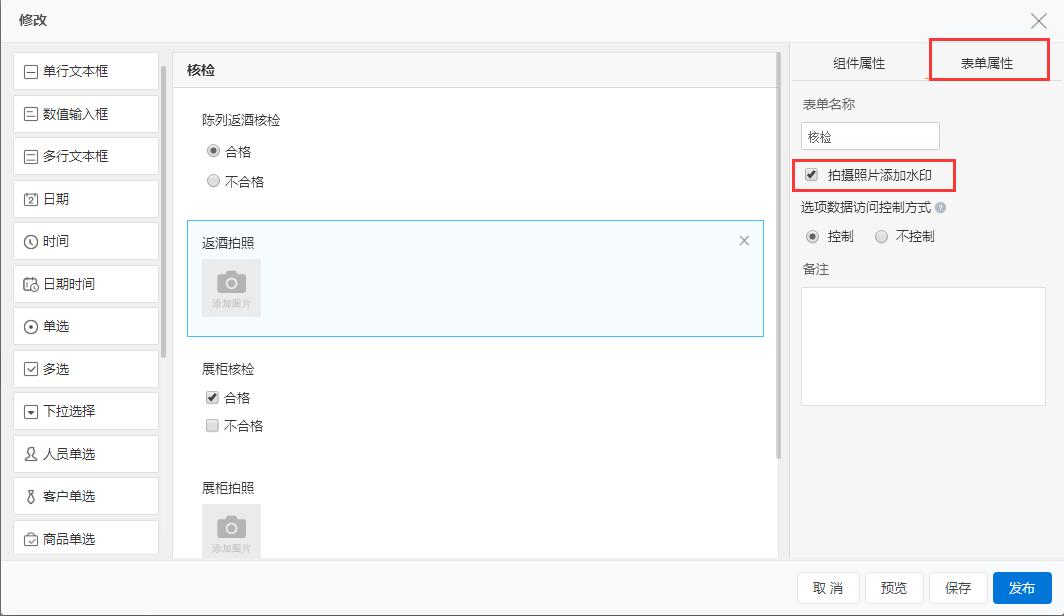Viewport: 1064px width, 616px height.
Task: Select the time component clock icon
Action: (x=31, y=242)
